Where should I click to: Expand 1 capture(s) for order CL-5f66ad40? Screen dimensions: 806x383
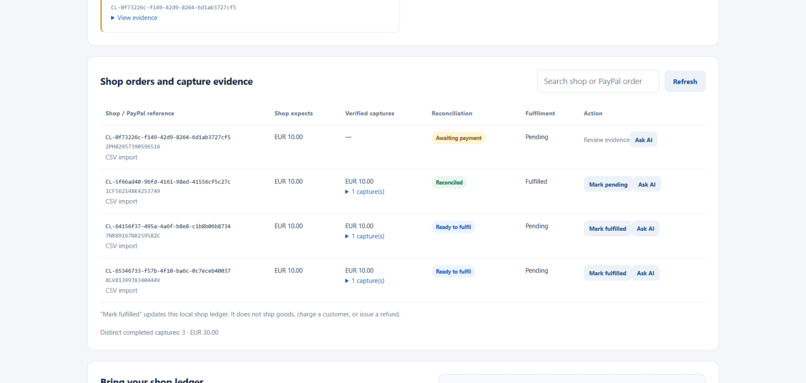click(x=365, y=192)
